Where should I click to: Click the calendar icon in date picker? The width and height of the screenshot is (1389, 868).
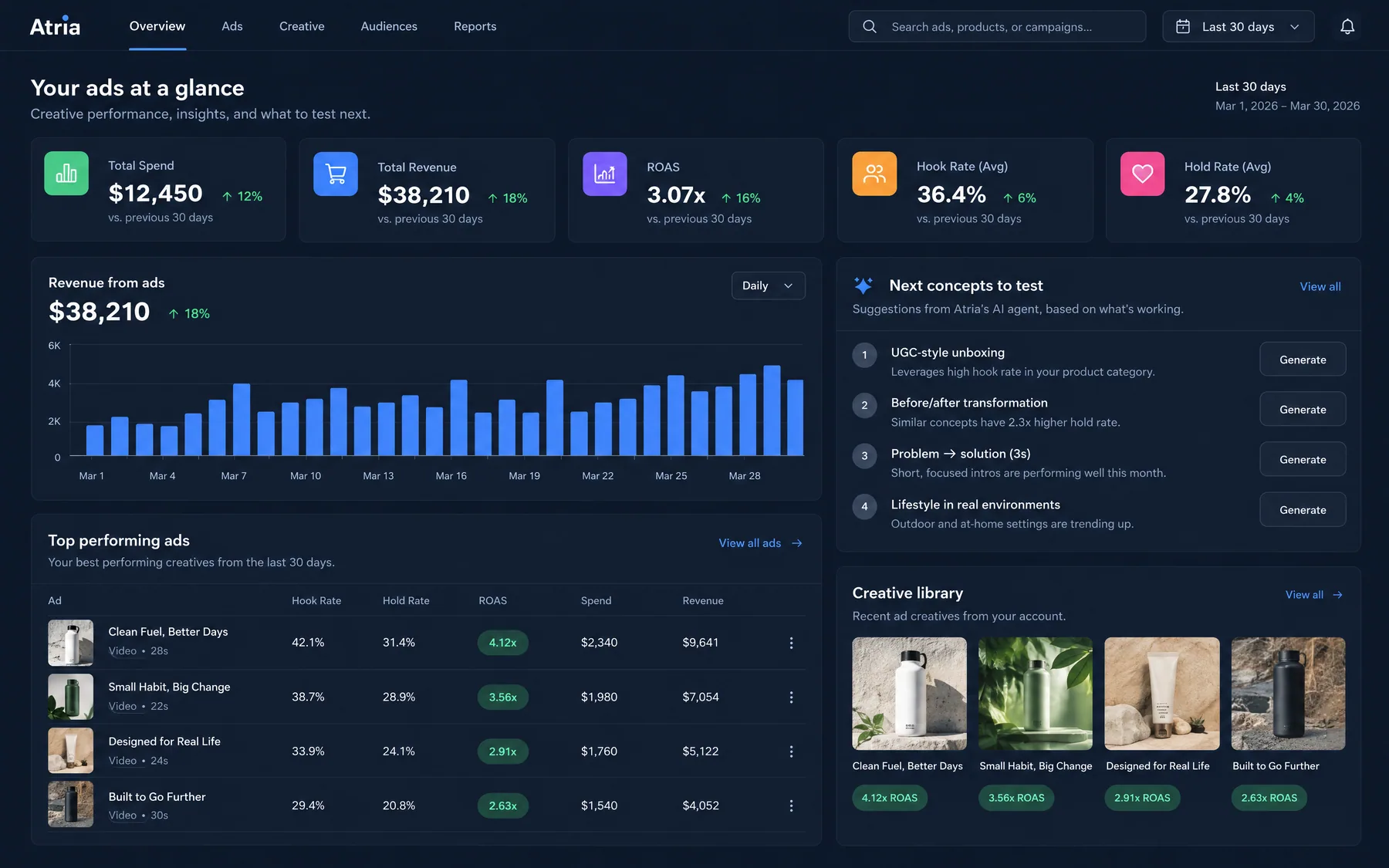point(1182,27)
